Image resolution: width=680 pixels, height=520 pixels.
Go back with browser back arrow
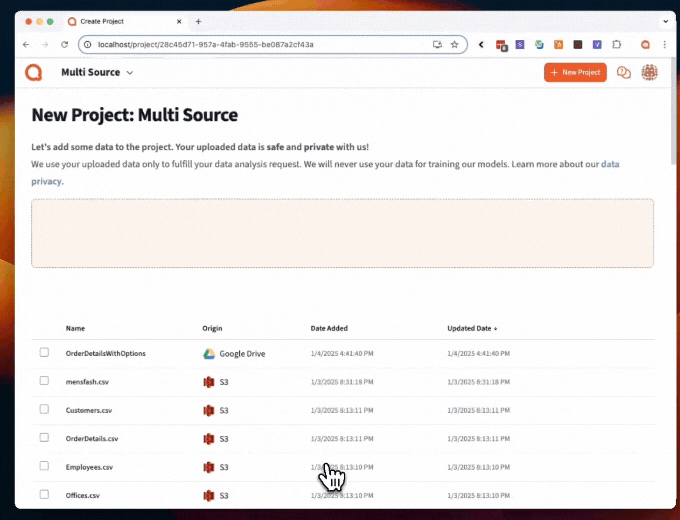point(26,45)
